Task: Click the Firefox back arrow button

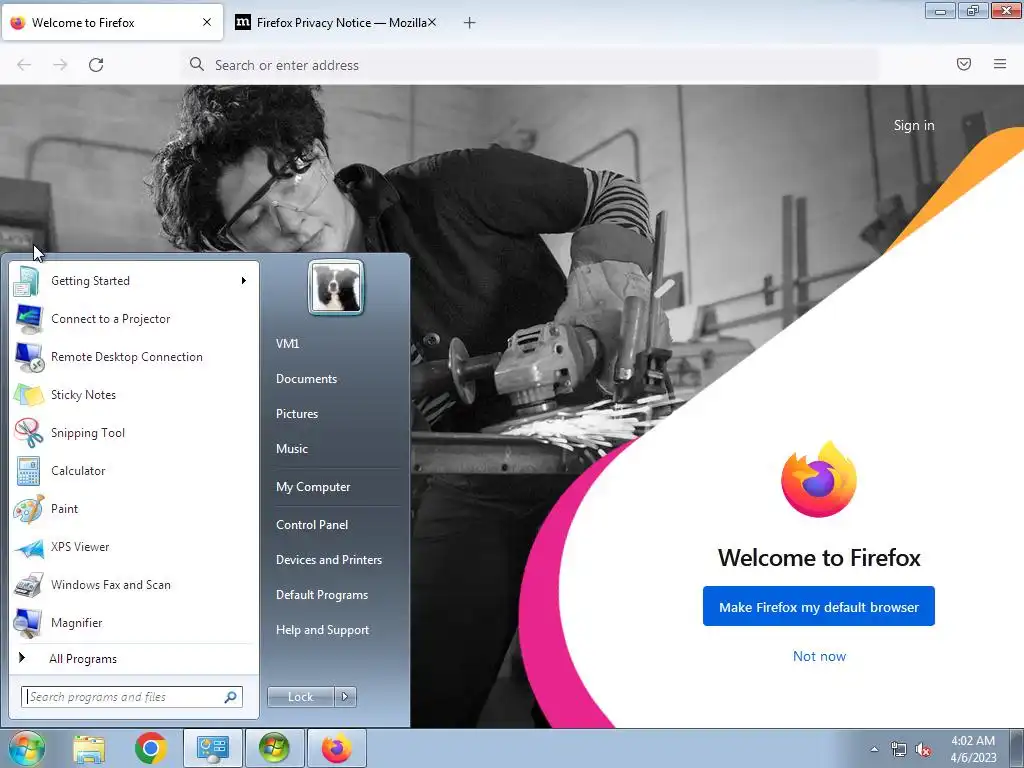Action: pyautogui.click(x=24, y=65)
